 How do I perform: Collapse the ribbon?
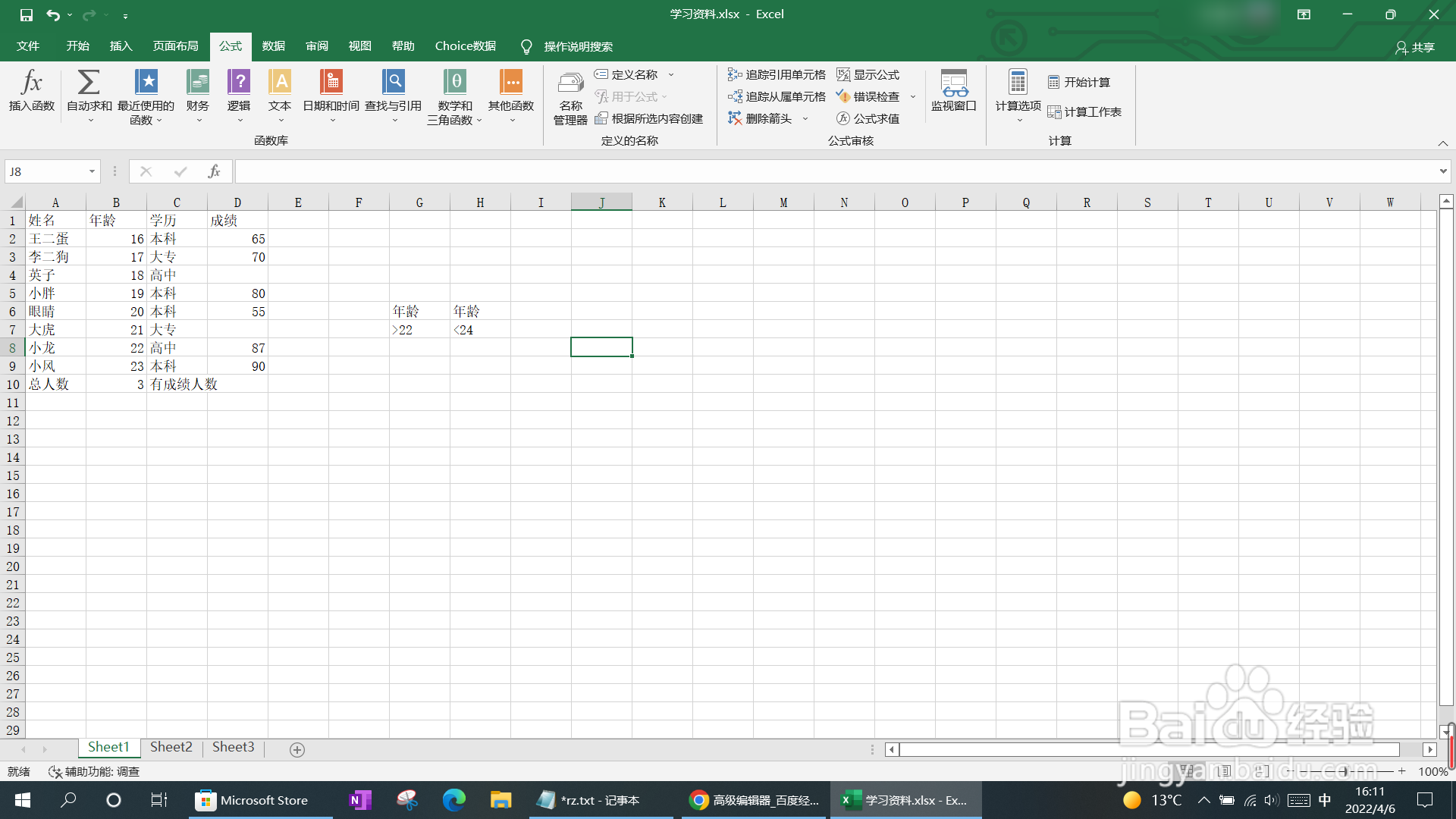pos(1442,143)
